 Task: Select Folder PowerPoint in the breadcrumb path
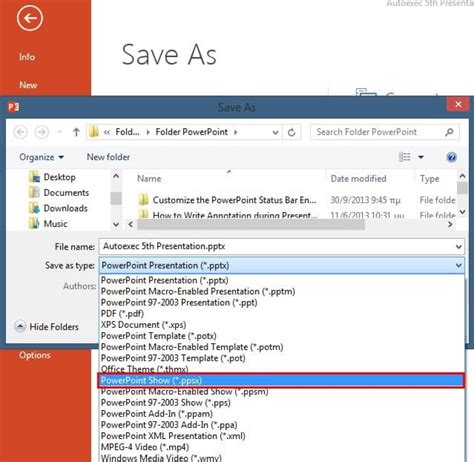tap(192, 132)
